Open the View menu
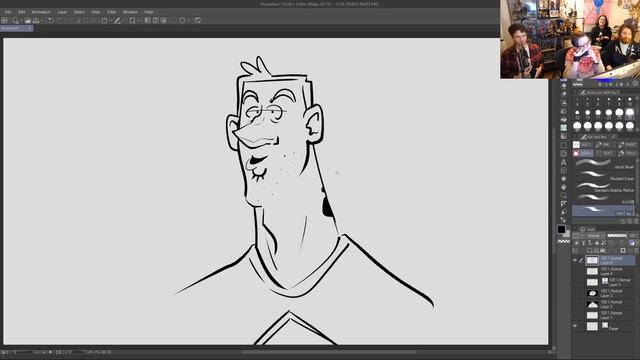 pos(96,12)
